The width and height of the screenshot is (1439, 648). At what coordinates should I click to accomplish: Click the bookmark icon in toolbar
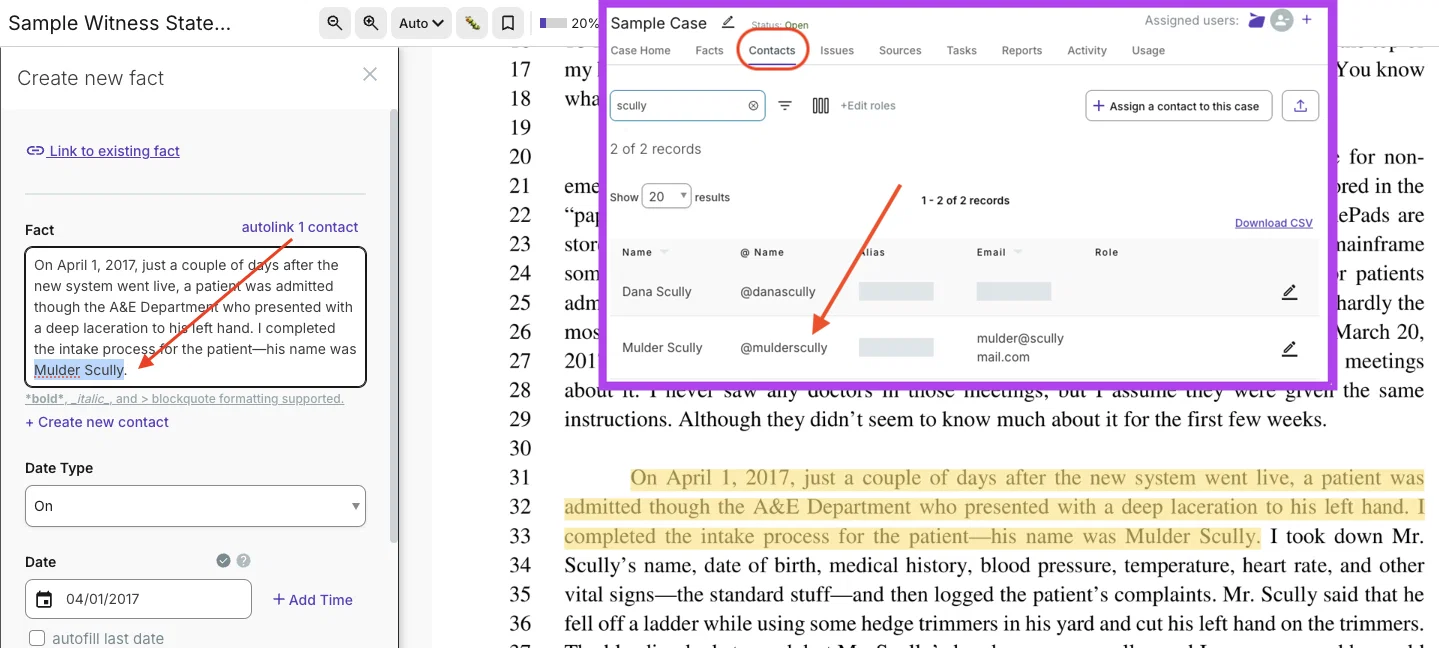508,23
